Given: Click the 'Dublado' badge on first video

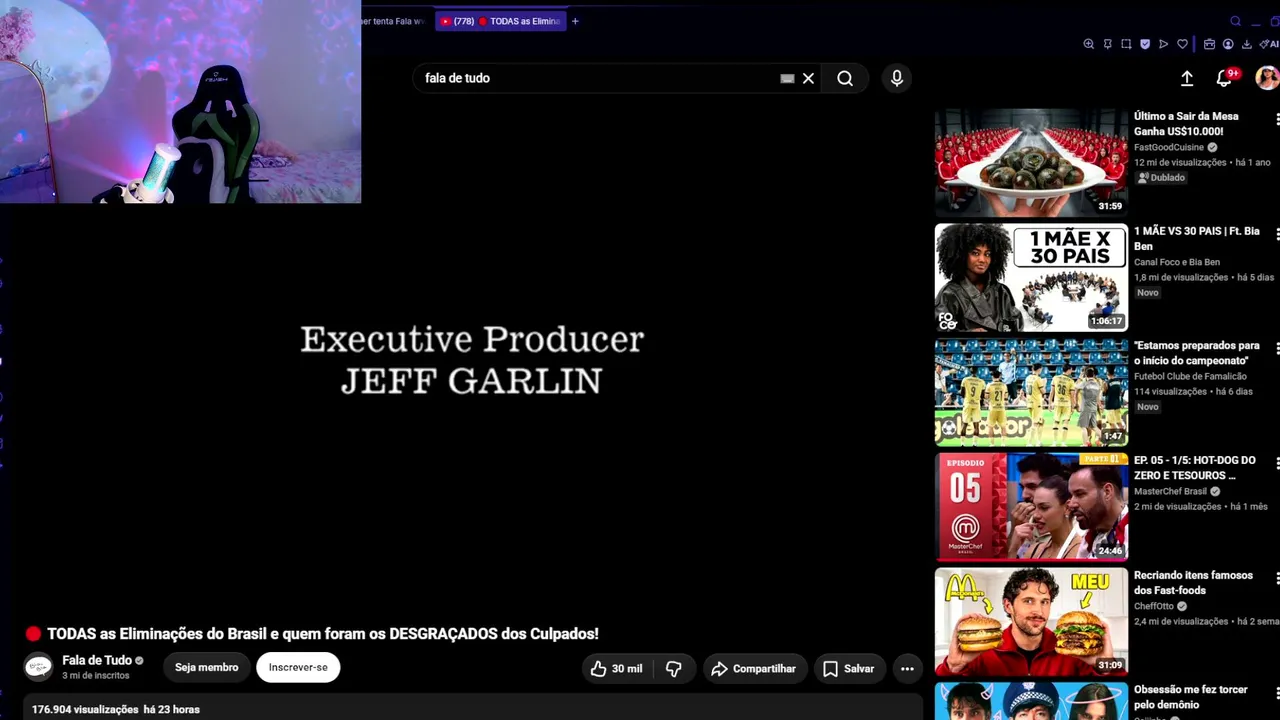Looking at the screenshot, I should point(1160,178).
